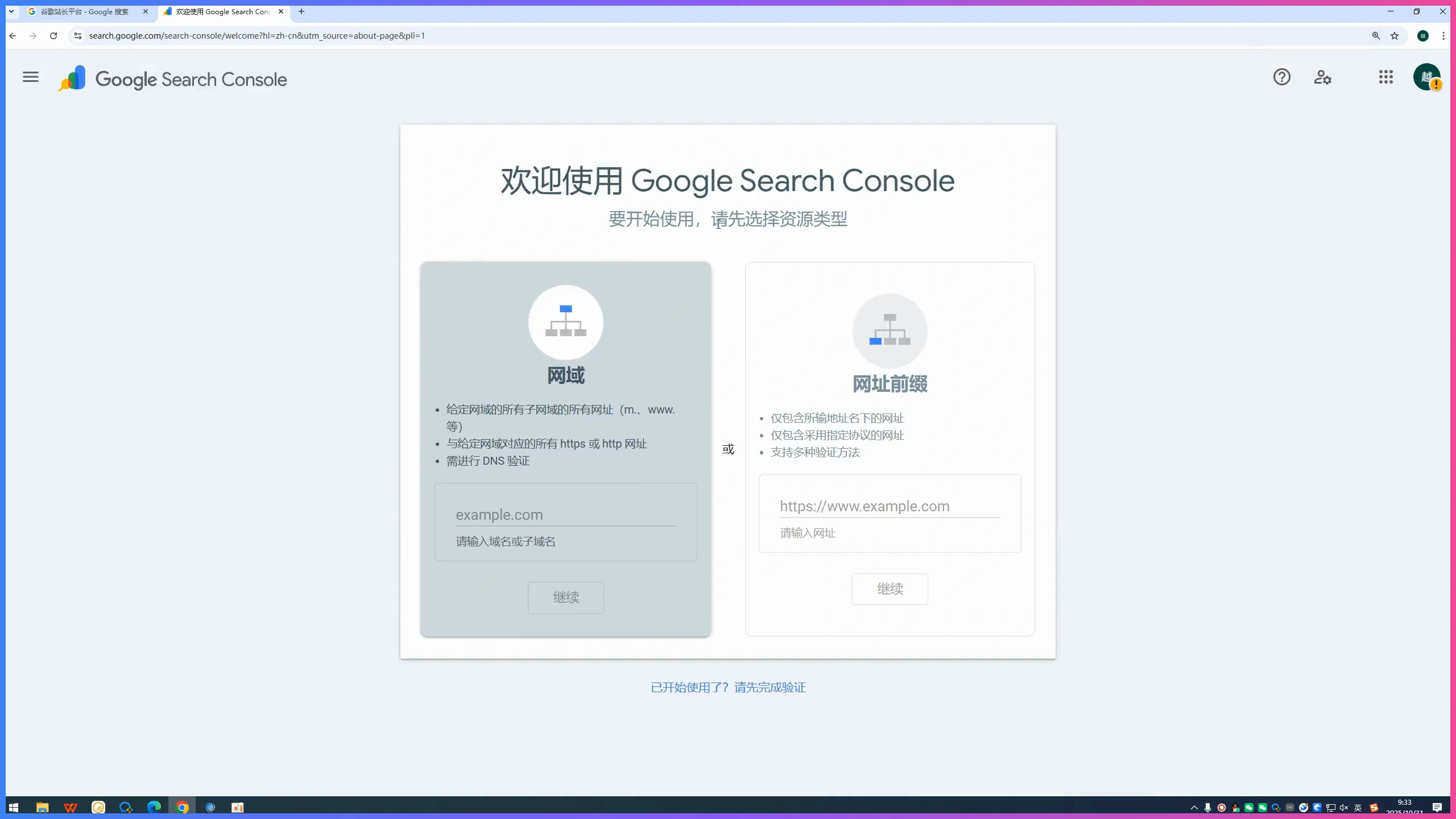Reload the current page
The width and height of the screenshot is (1456, 819).
(x=53, y=36)
